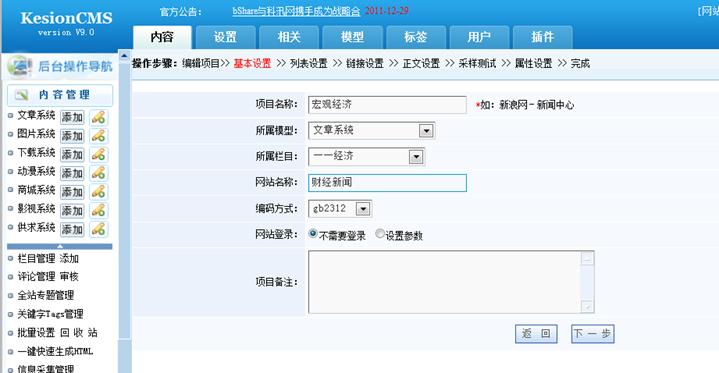
Task: Open 全站专题管理
Action: pos(45,295)
